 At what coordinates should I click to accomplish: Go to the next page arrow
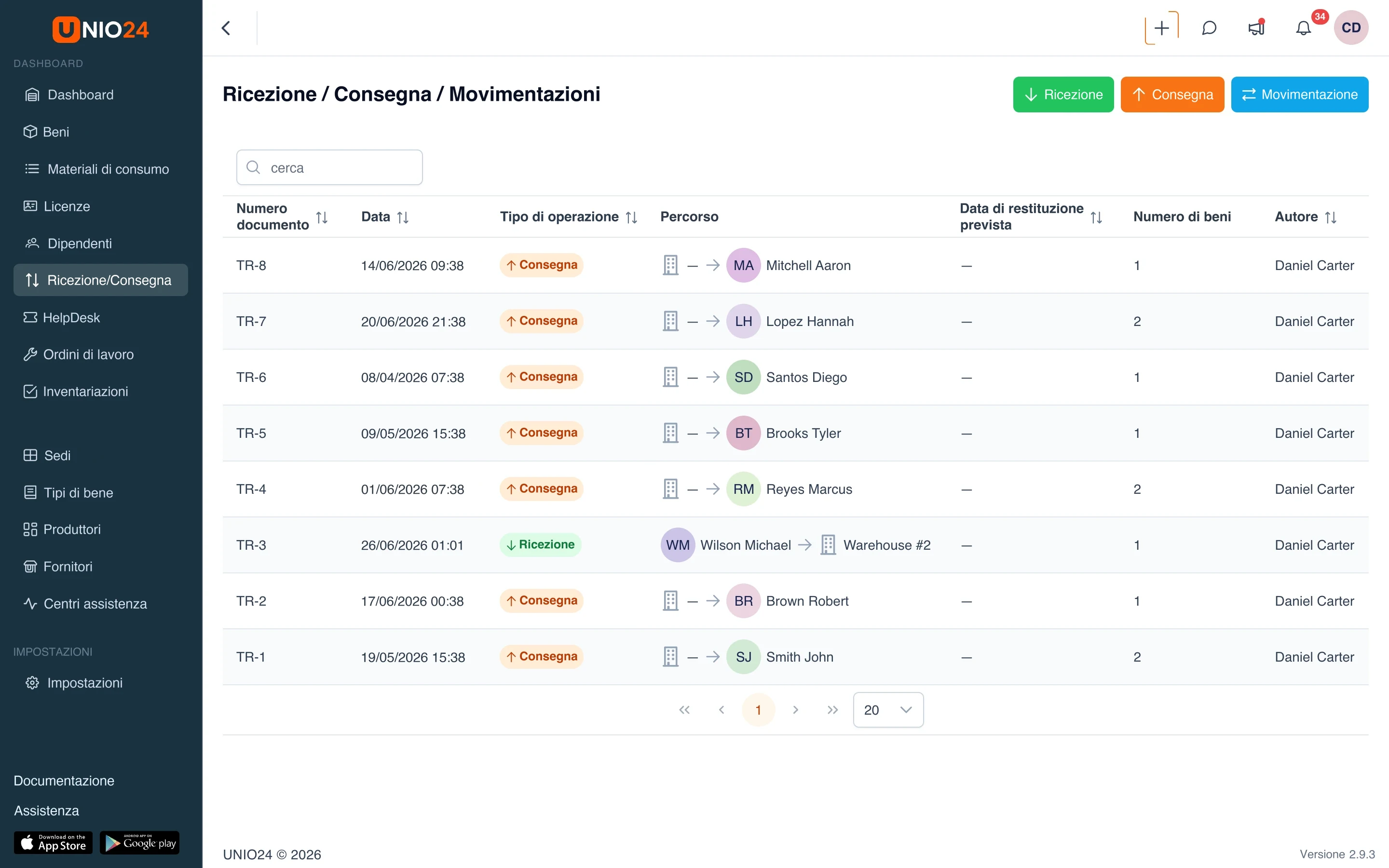795,710
